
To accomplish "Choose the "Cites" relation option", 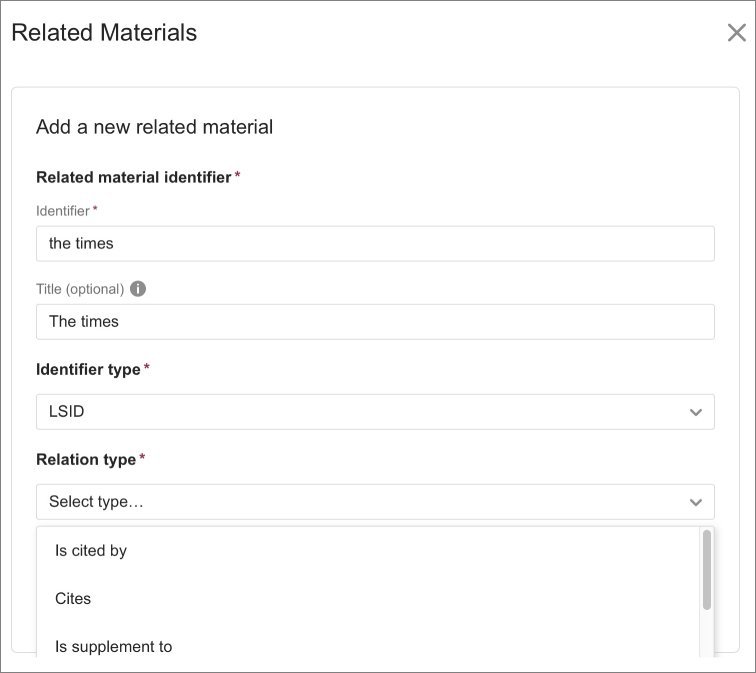I will [x=73, y=598].
